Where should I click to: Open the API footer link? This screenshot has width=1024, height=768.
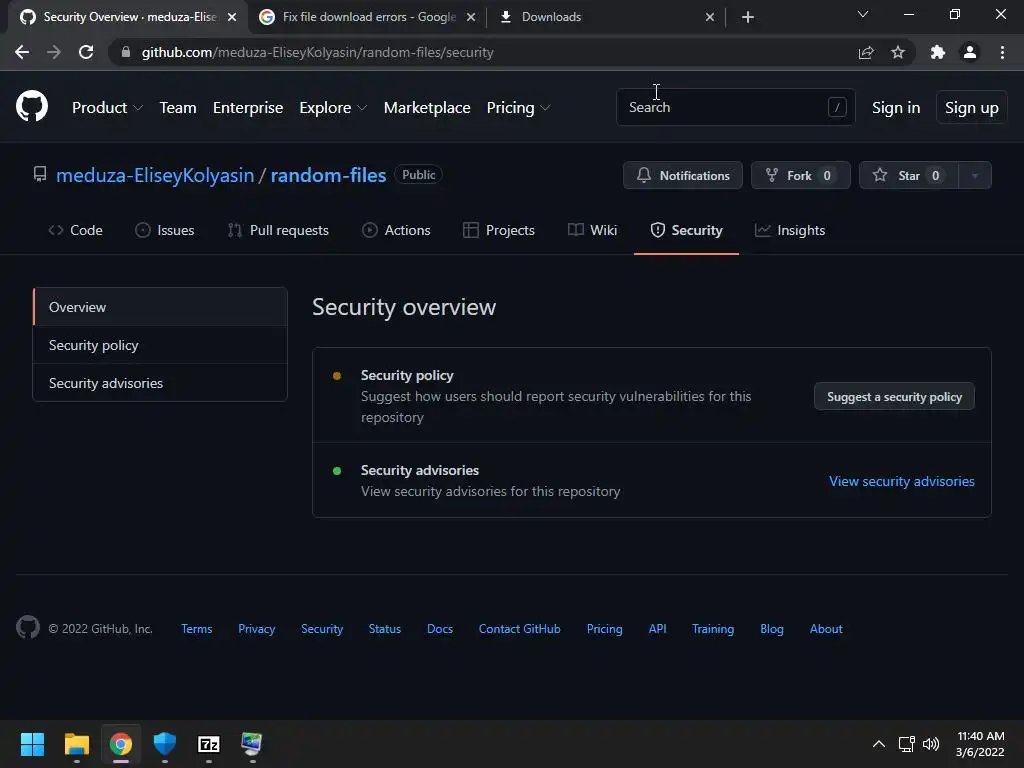pyautogui.click(x=657, y=628)
